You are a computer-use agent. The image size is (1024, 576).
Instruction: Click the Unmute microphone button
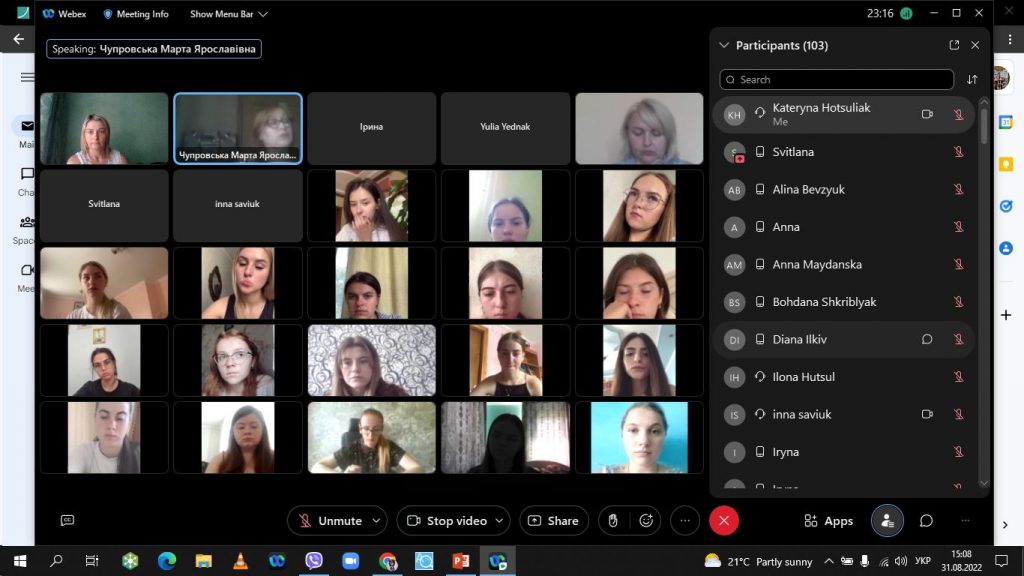pyautogui.click(x=329, y=521)
